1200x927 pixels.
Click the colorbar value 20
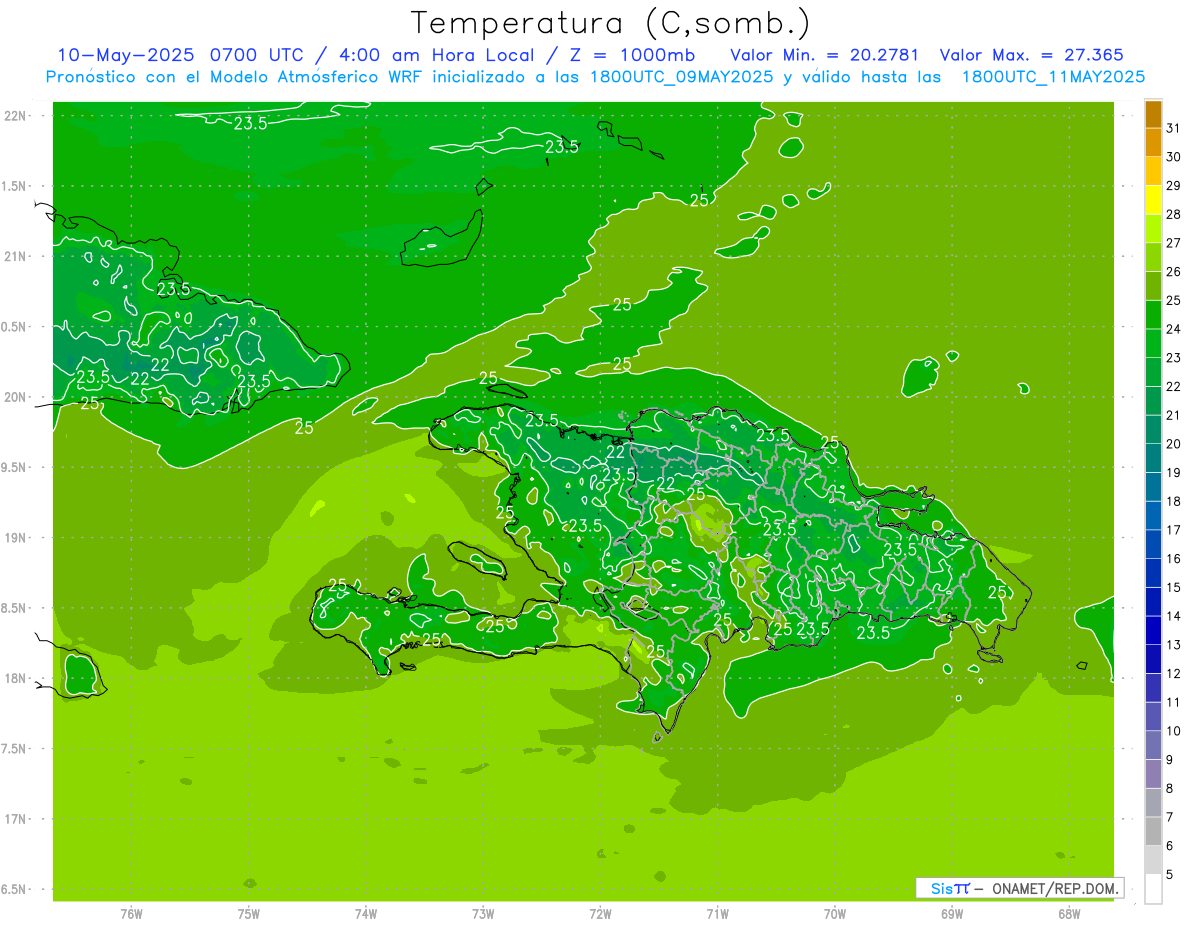coord(1173,444)
